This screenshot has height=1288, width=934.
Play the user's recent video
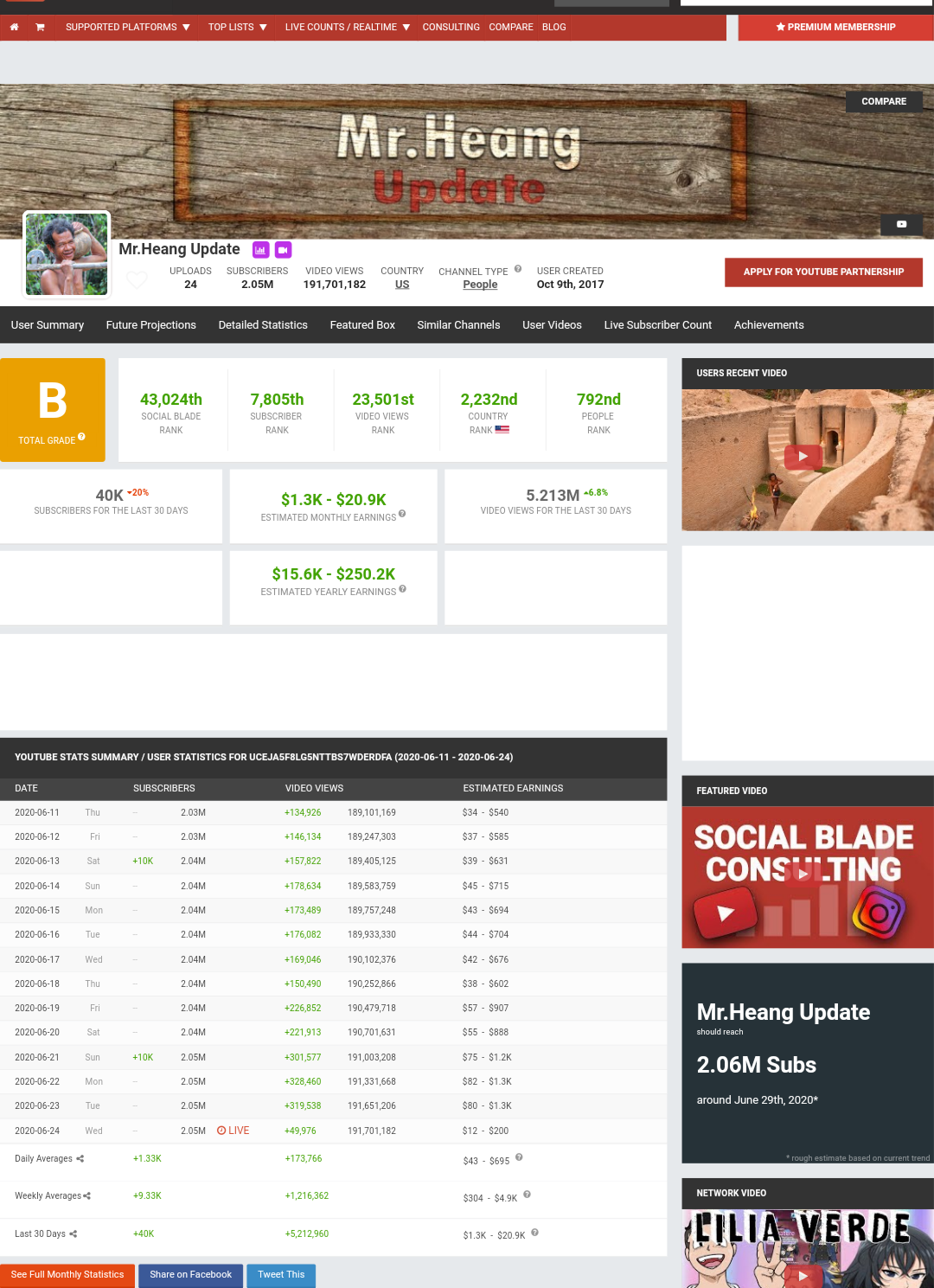coord(803,457)
